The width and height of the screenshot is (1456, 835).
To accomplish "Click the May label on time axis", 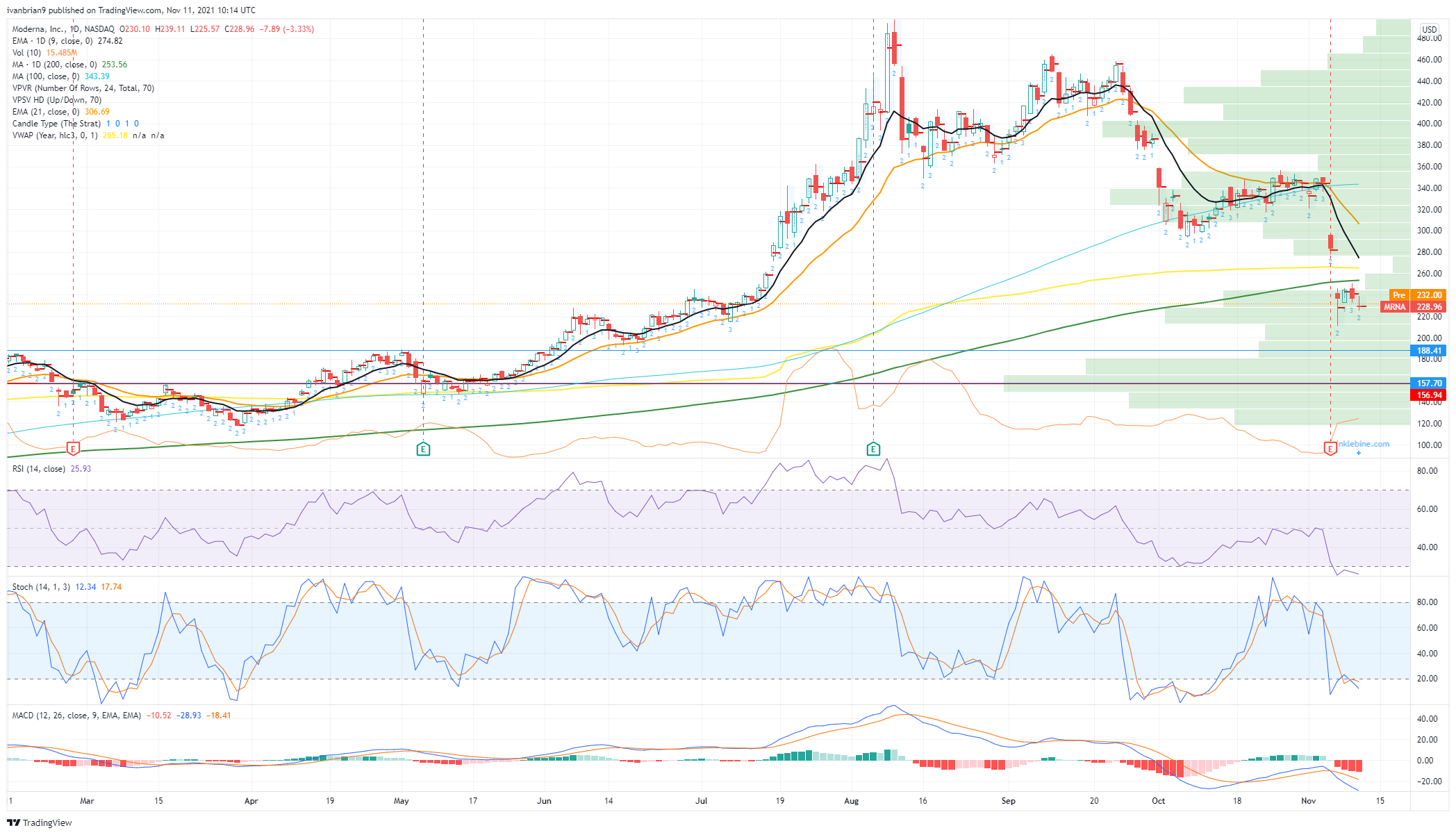I will tap(402, 801).
